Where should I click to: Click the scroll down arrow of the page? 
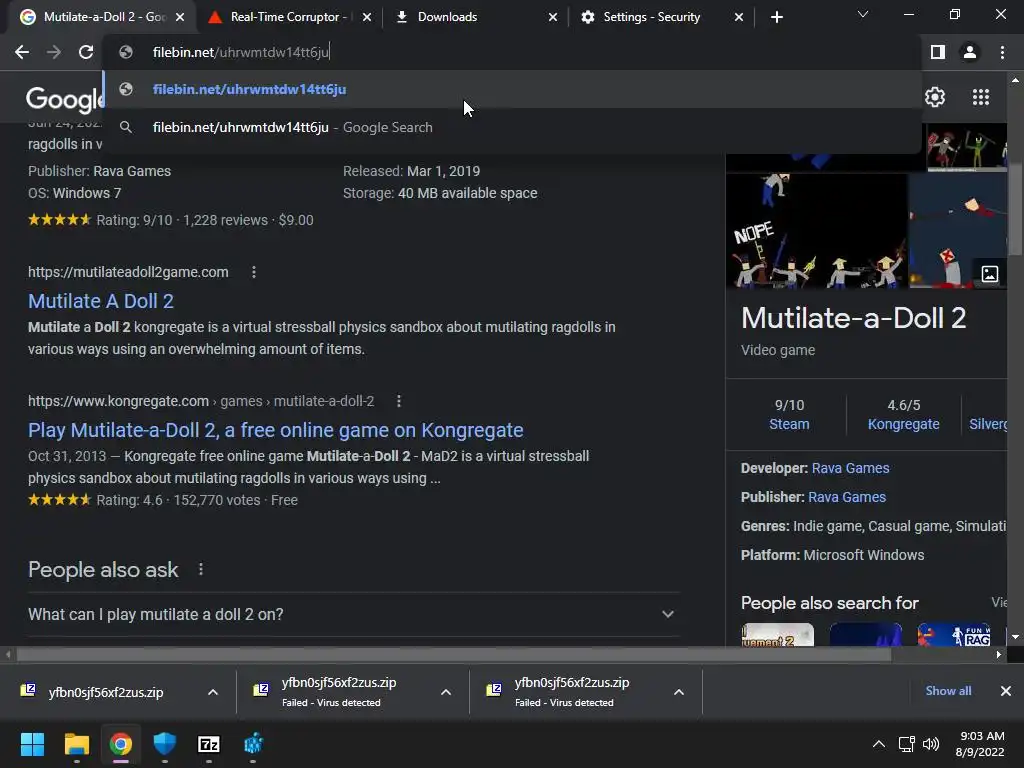click(x=1014, y=637)
